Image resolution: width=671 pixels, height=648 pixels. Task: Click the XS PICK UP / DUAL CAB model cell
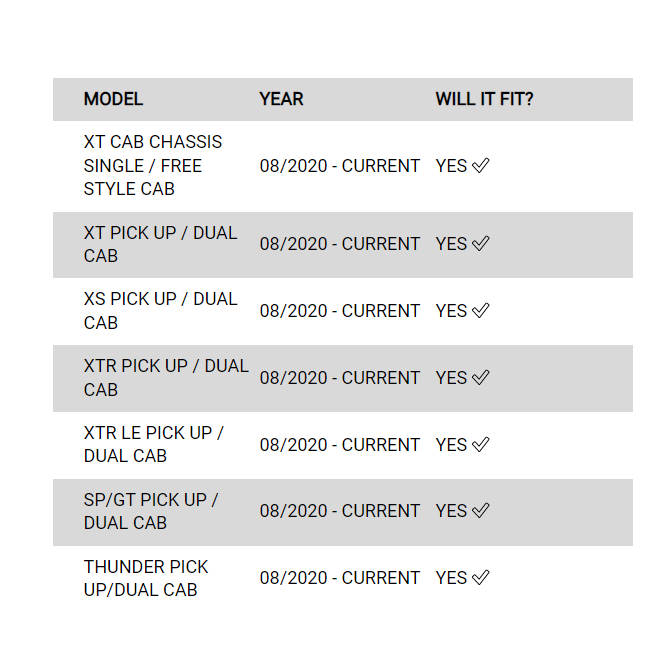click(160, 311)
